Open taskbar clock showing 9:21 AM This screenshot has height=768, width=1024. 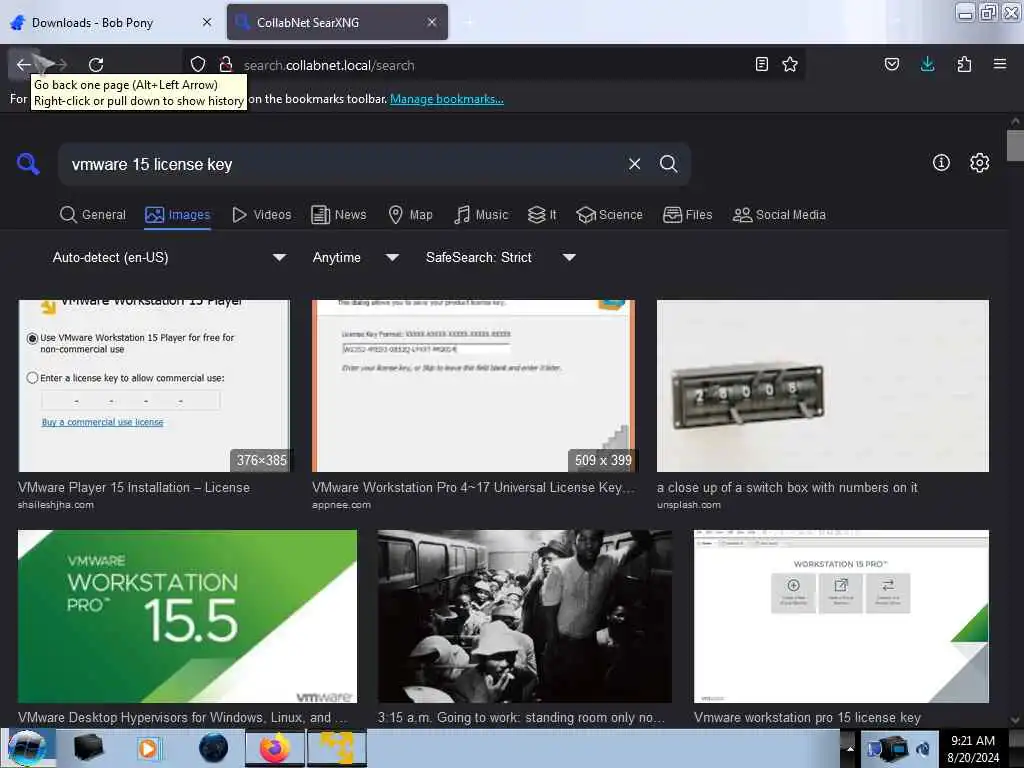973,748
